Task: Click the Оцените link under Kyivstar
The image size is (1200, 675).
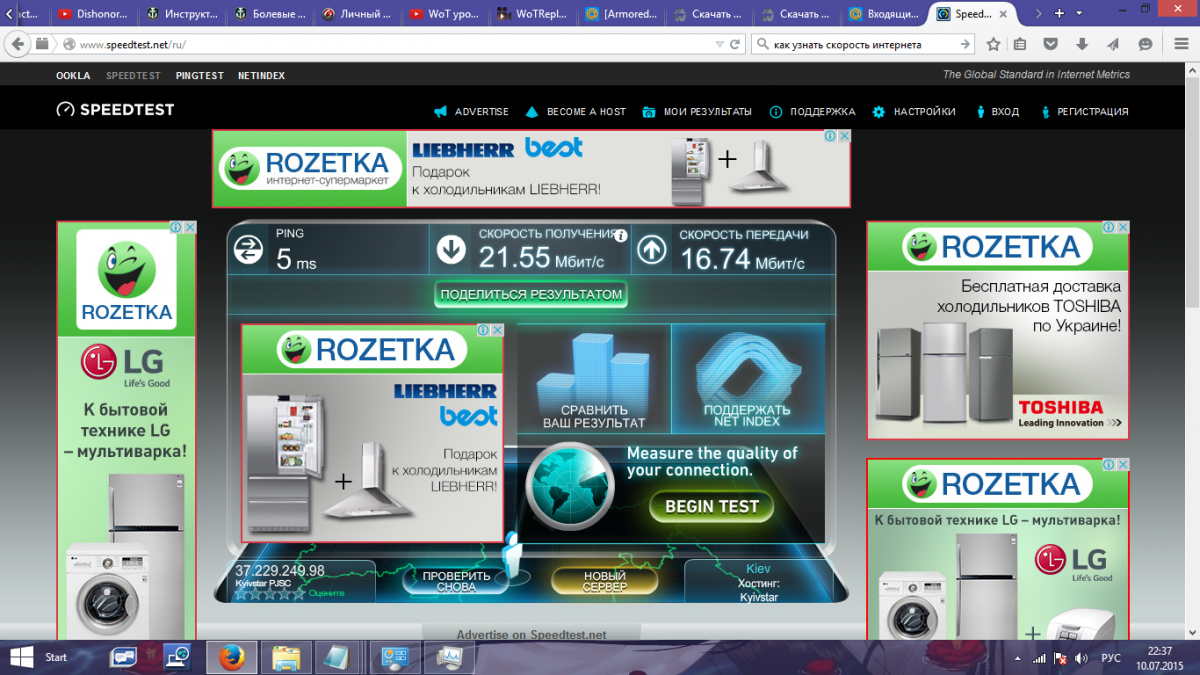Action: (x=326, y=593)
